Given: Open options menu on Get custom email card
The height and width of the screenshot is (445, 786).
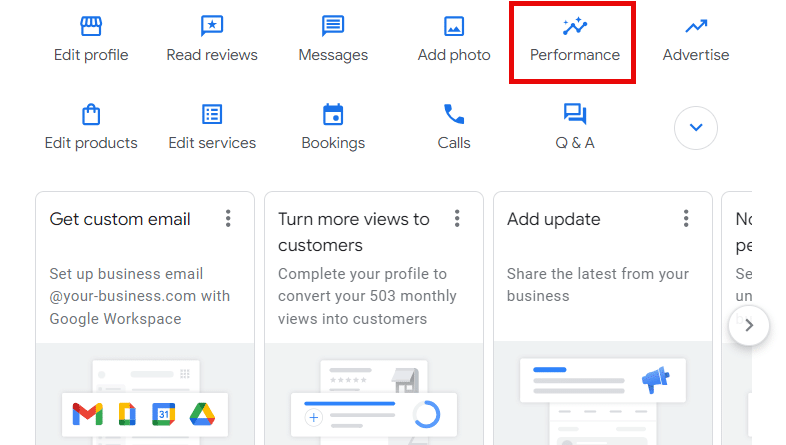Looking at the screenshot, I should [x=228, y=218].
